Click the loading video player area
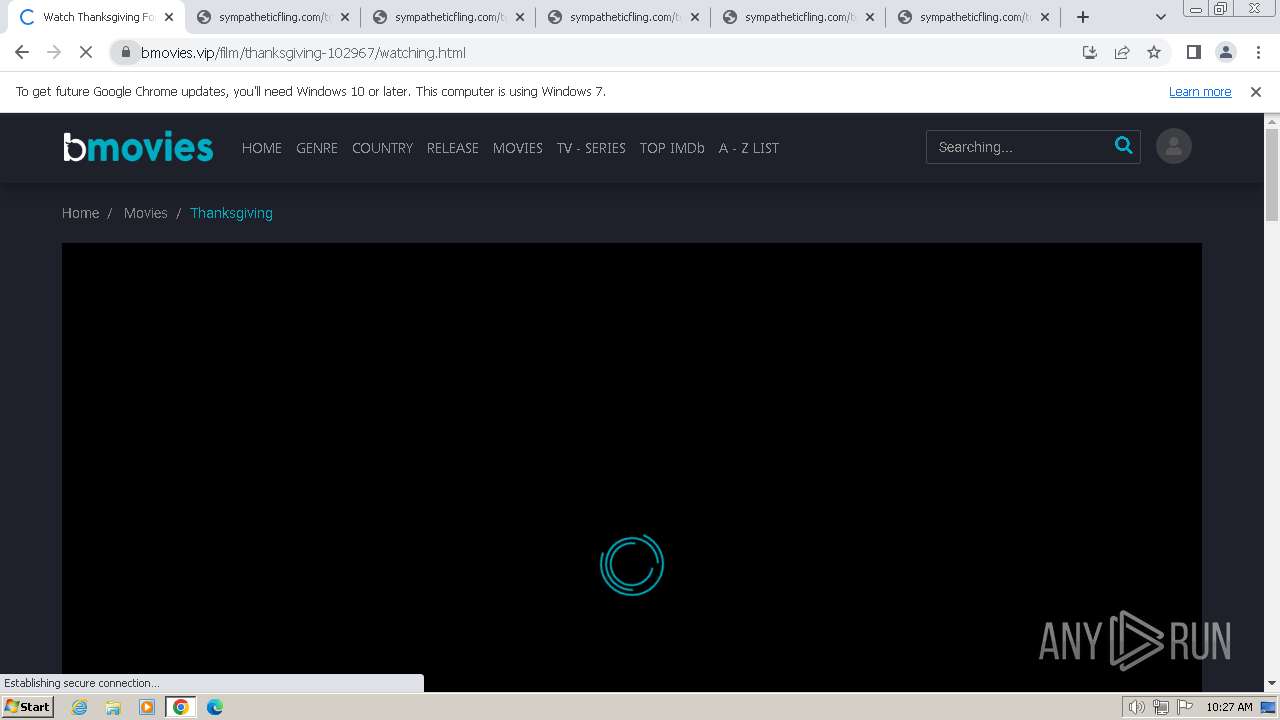This screenshot has height=720, width=1280. tap(632, 466)
